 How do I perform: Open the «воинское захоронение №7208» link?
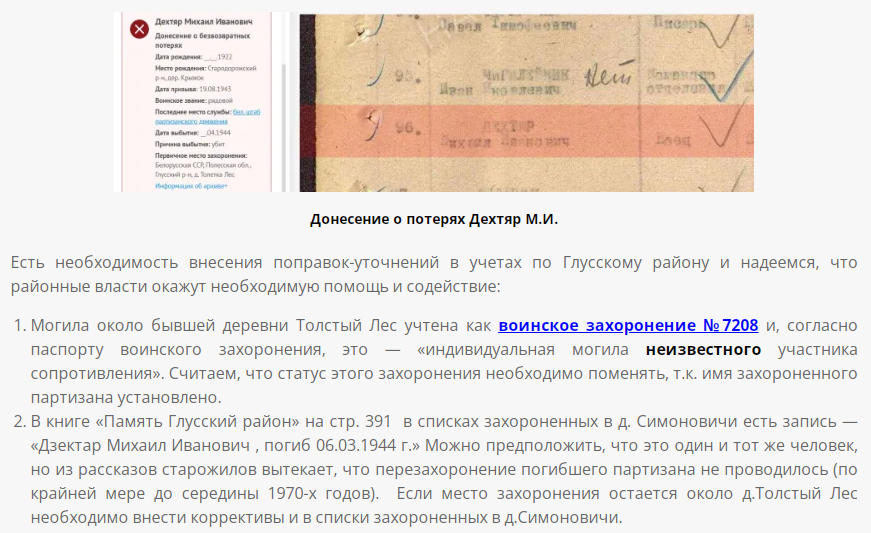point(628,325)
